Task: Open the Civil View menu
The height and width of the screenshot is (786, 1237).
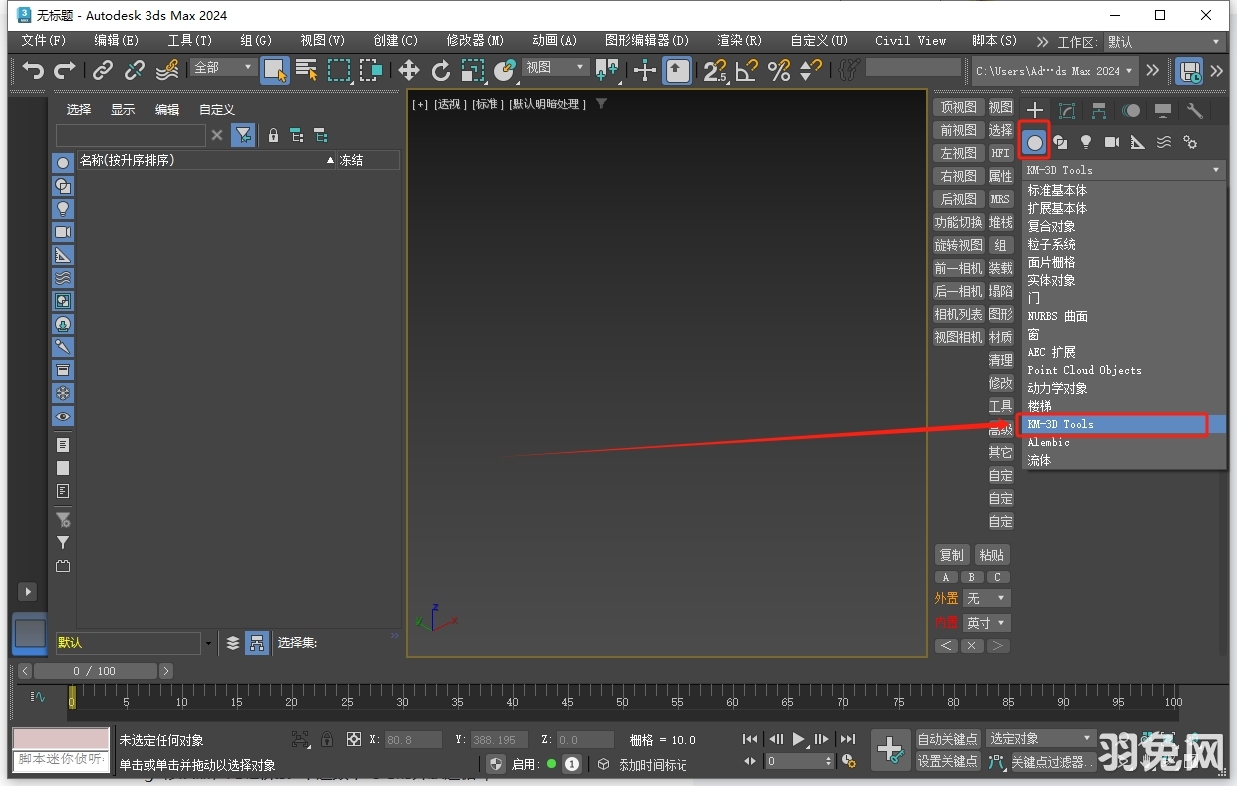Action: point(908,41)
